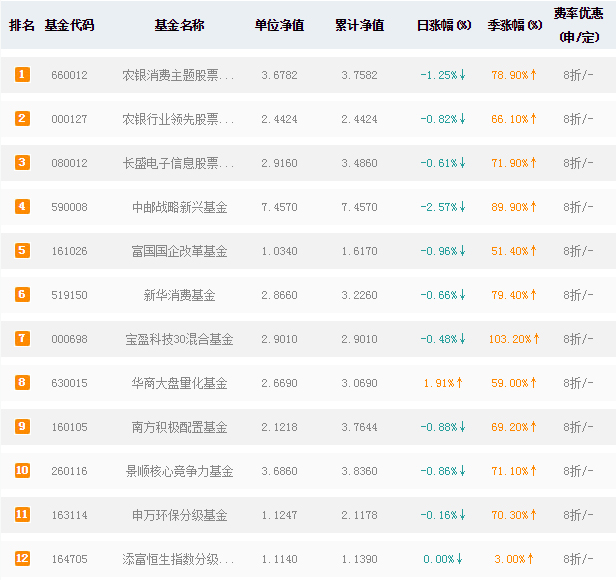Click fund code 660012
Image resolution: width=616 pixels, height=580 pixels.
point(70,75)
